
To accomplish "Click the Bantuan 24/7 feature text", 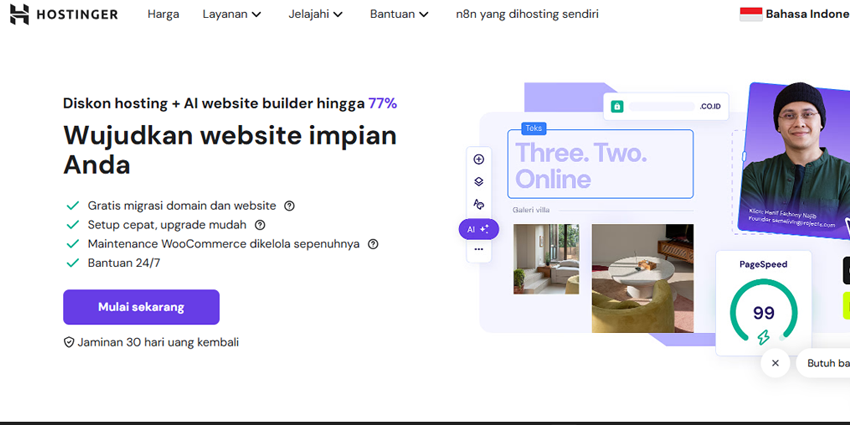I will (x=124, y=263).
